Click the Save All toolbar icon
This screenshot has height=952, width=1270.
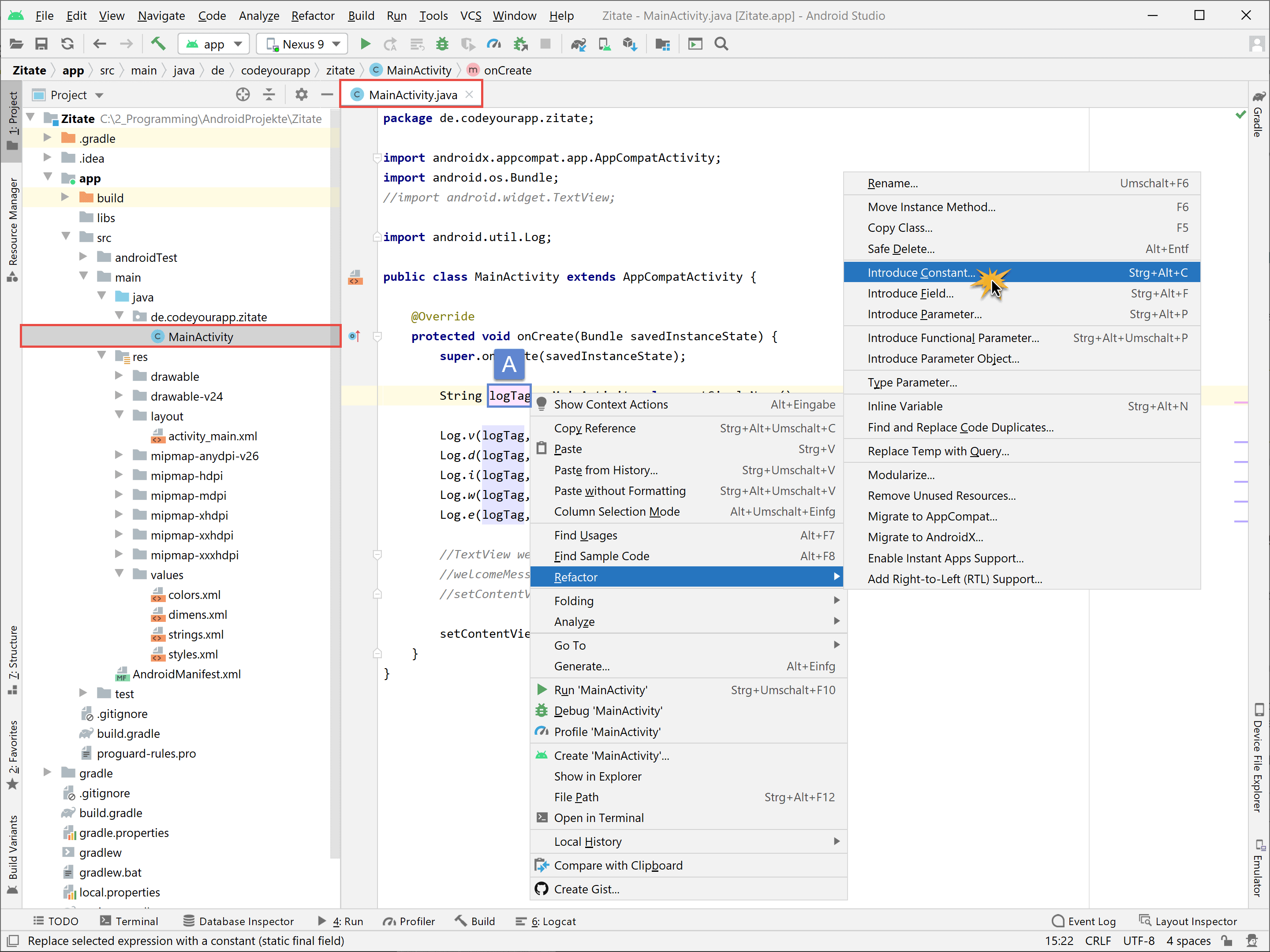click(41, 44)
